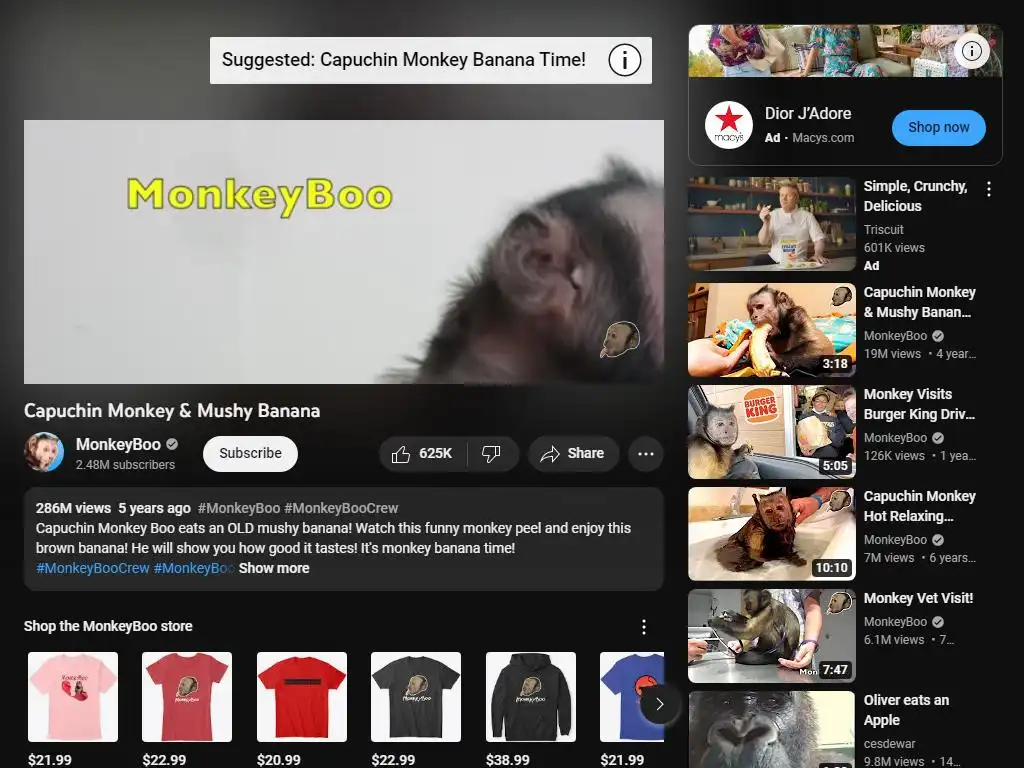The image size is (1024, 768).
Task: Open suggested Capuchin Monkey Banana Time card
Action: tap(430, 60)
